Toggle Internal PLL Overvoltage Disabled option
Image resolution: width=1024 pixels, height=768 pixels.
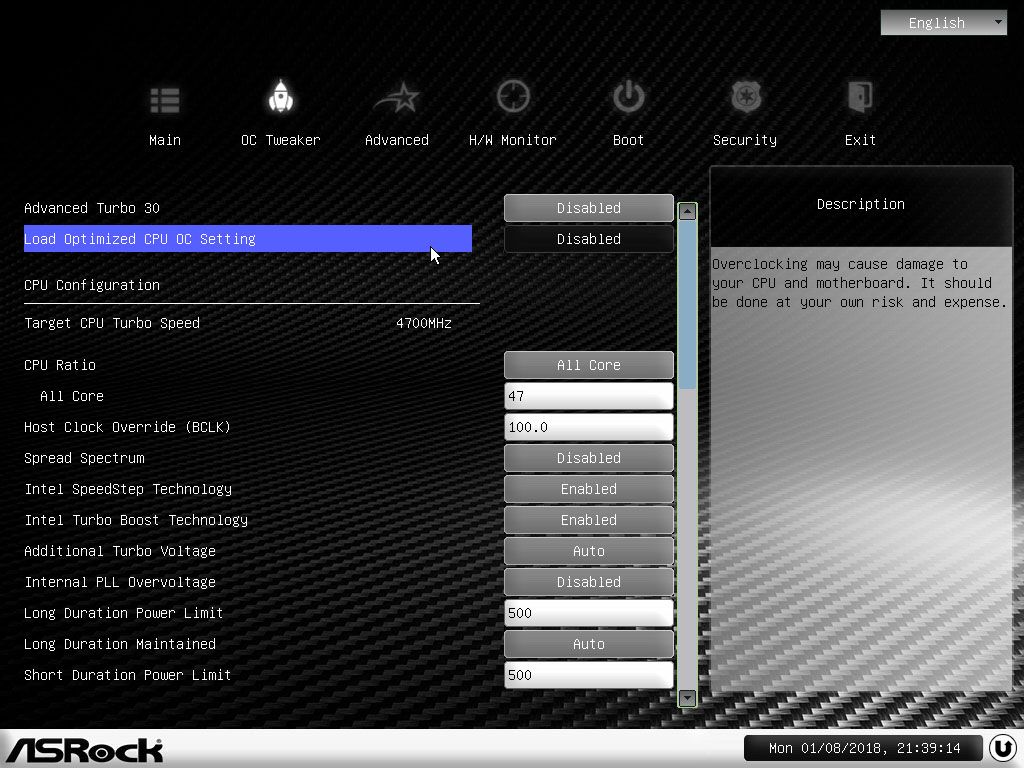tap(588, 582)
